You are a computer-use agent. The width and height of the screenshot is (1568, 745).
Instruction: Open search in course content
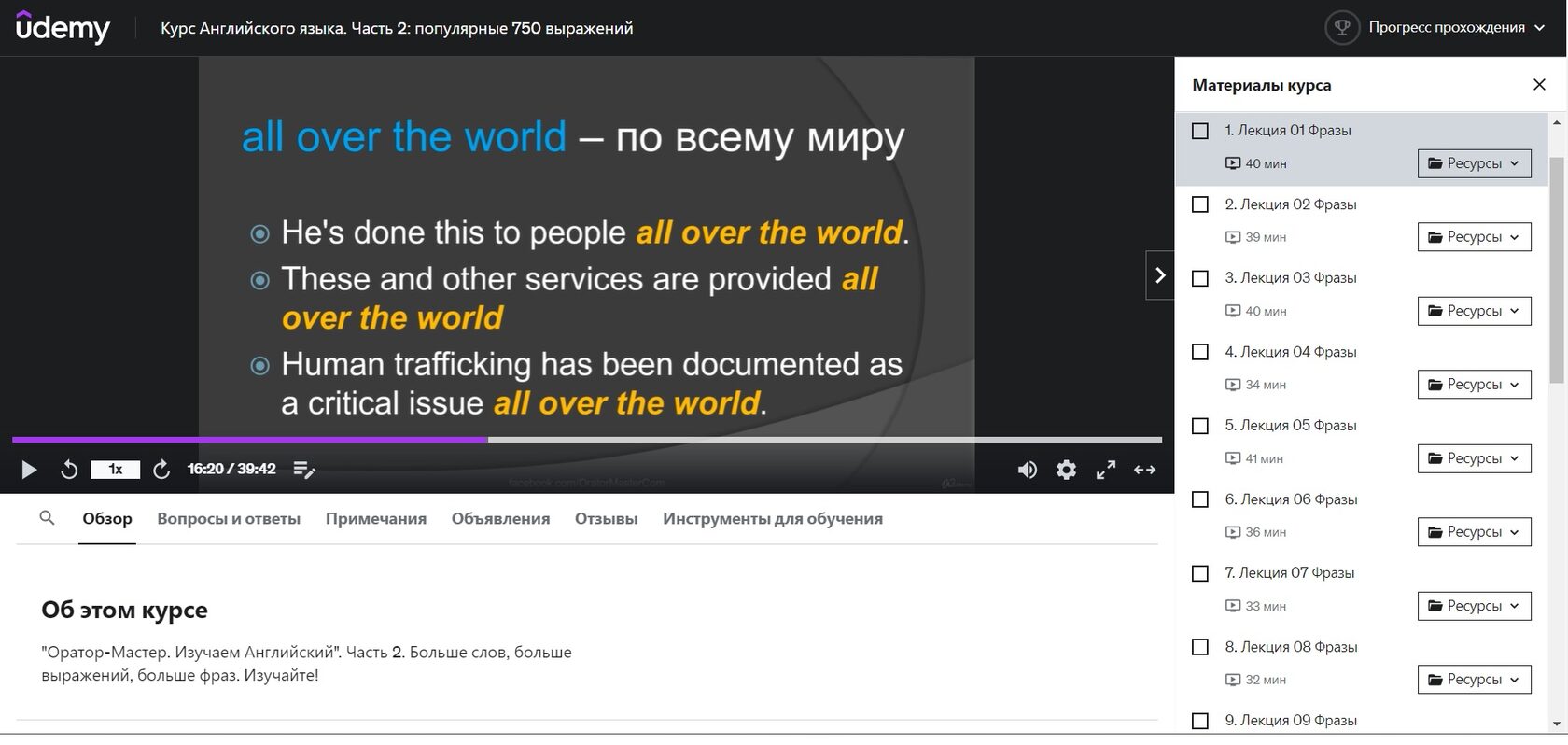(48, 518)
